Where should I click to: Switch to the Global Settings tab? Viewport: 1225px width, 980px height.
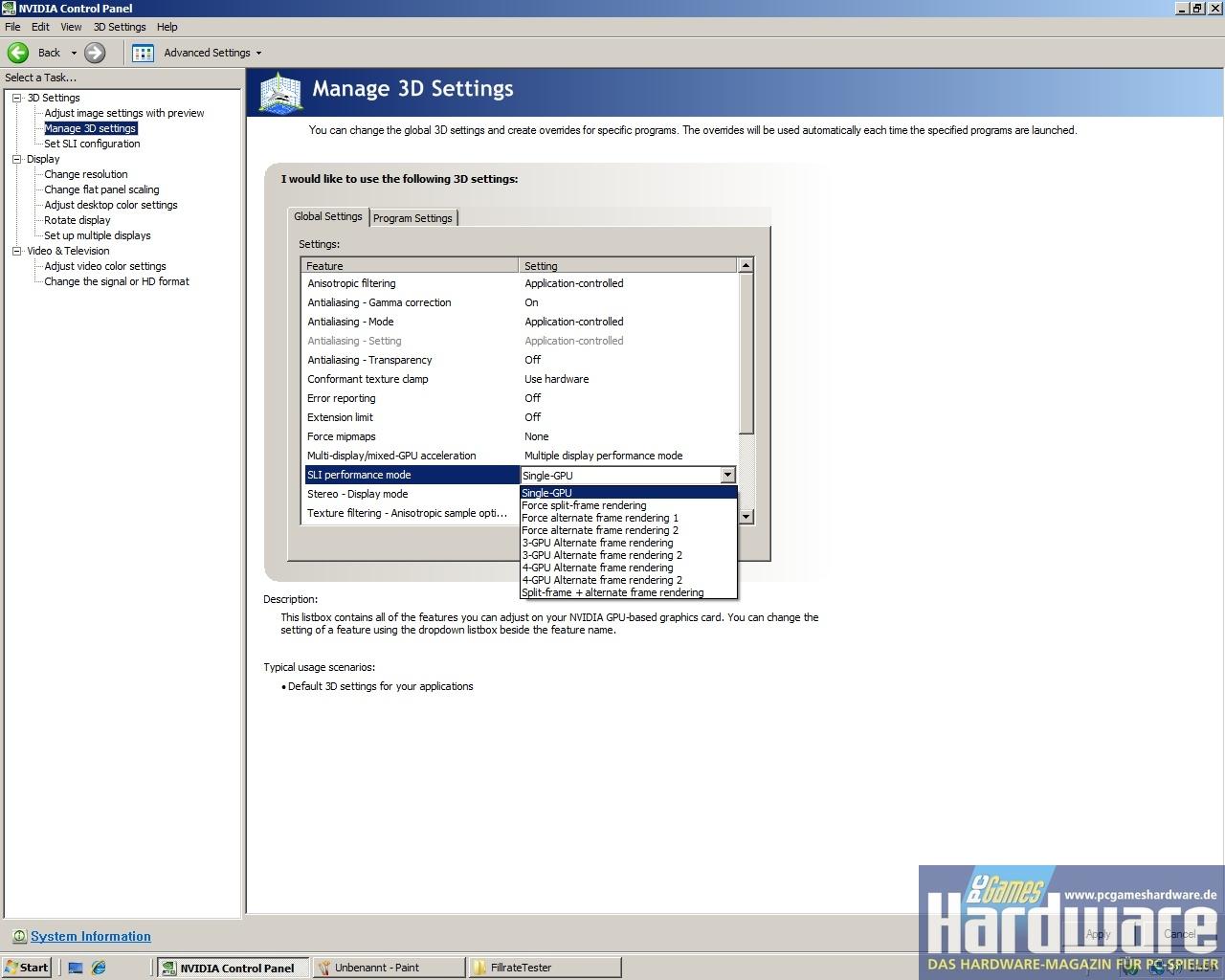click(328, 216)
